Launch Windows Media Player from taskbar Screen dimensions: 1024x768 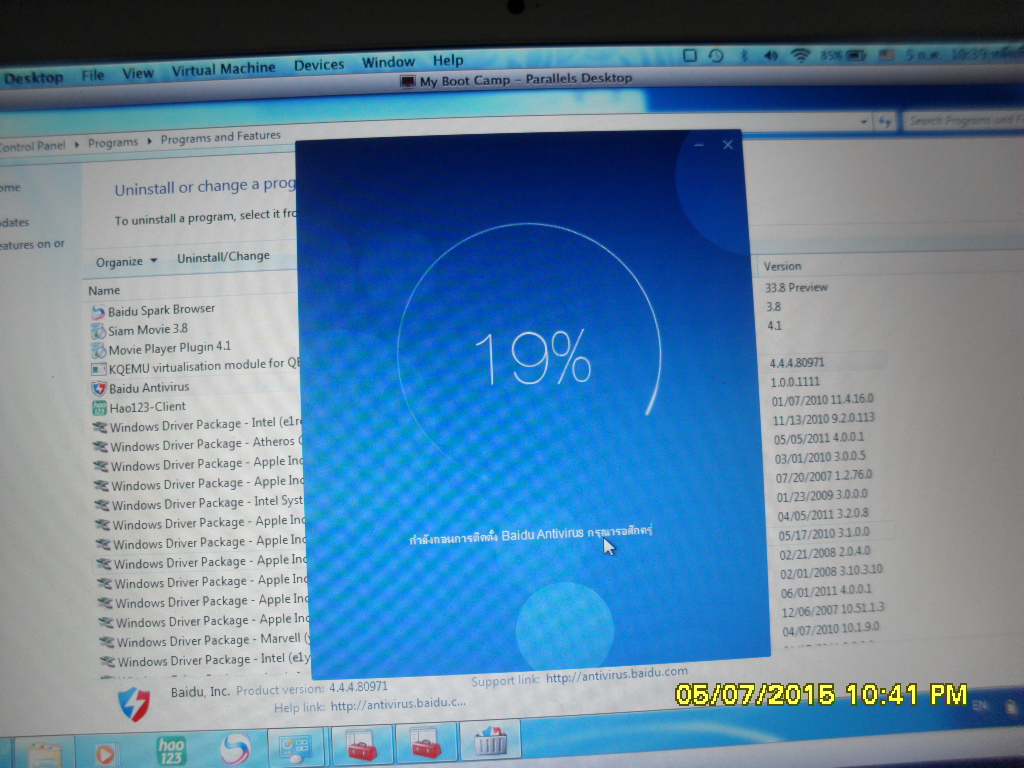tap(104, 754)
